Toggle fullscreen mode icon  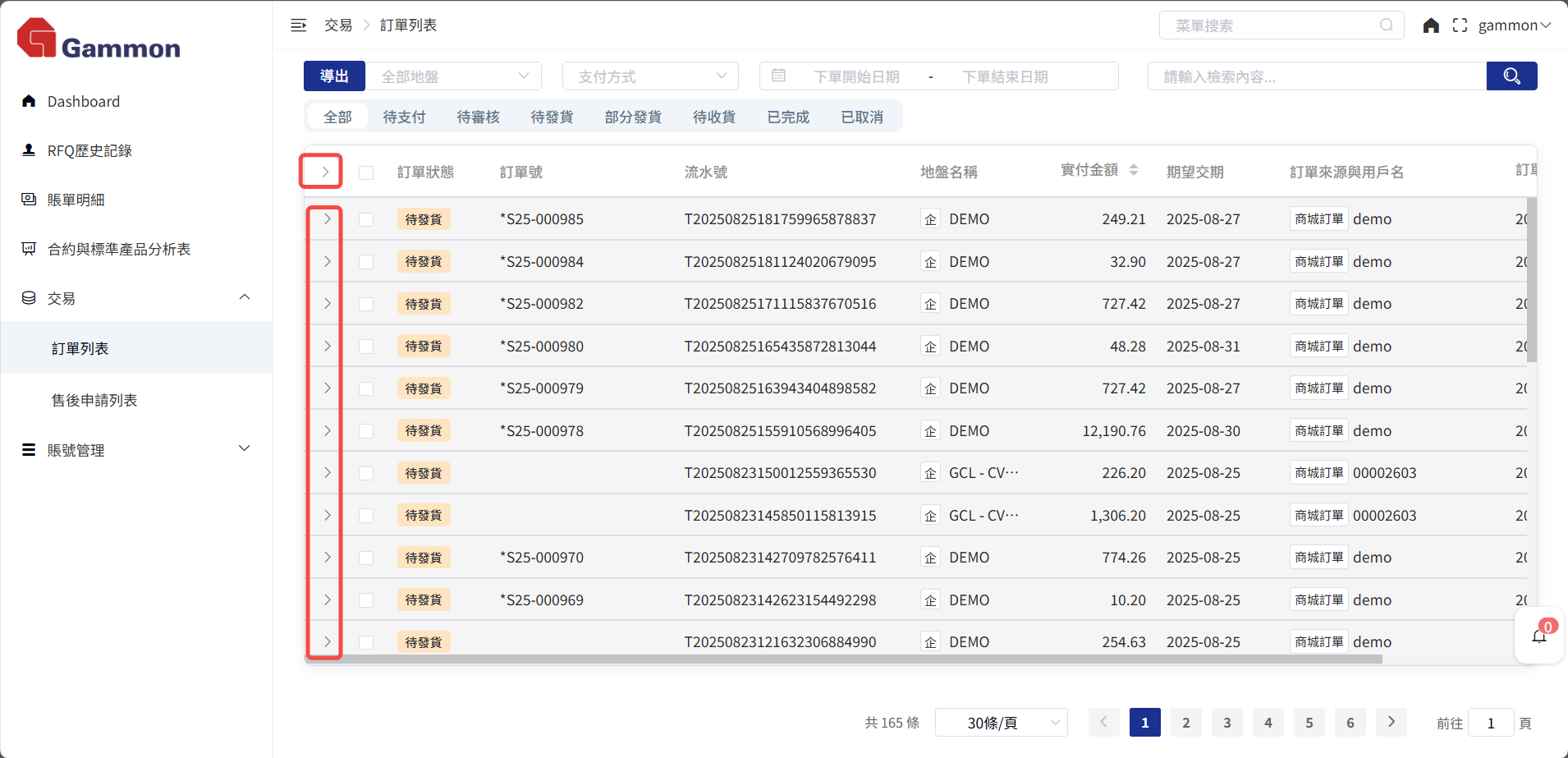click(x=1460, y=25)
